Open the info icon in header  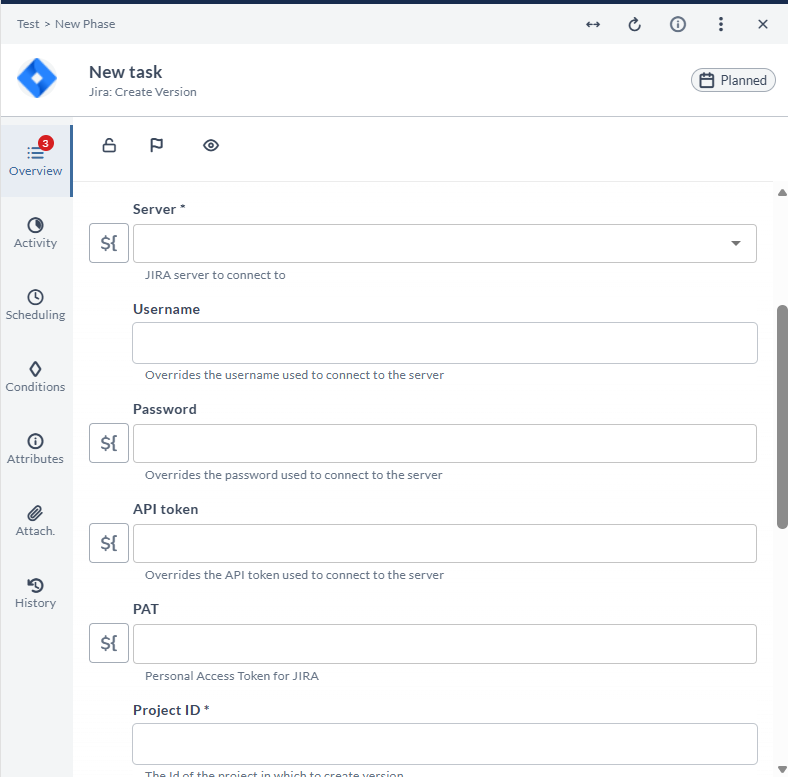coord(677,24)
